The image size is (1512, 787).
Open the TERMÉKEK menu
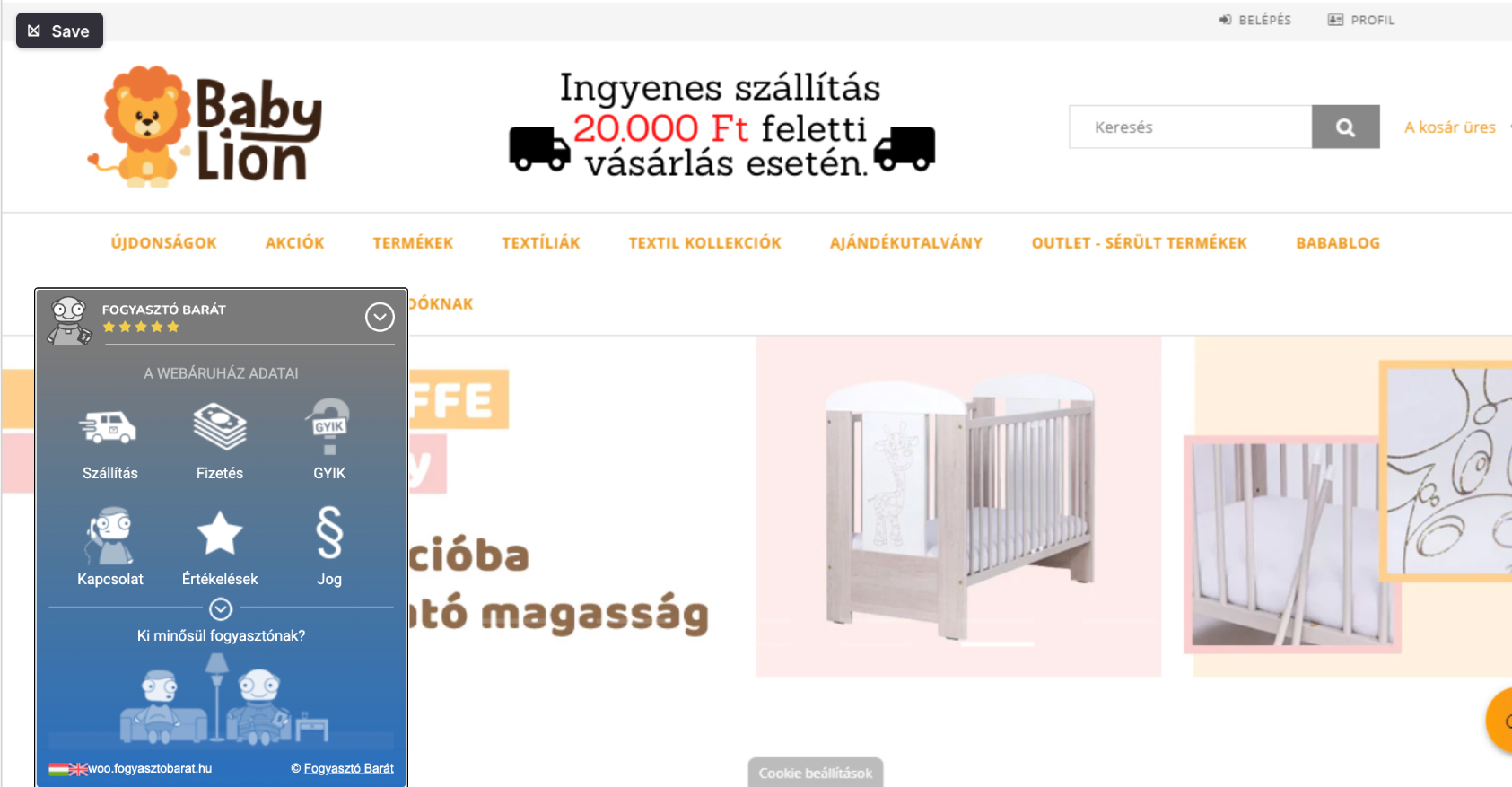click(x=413, y=243)
